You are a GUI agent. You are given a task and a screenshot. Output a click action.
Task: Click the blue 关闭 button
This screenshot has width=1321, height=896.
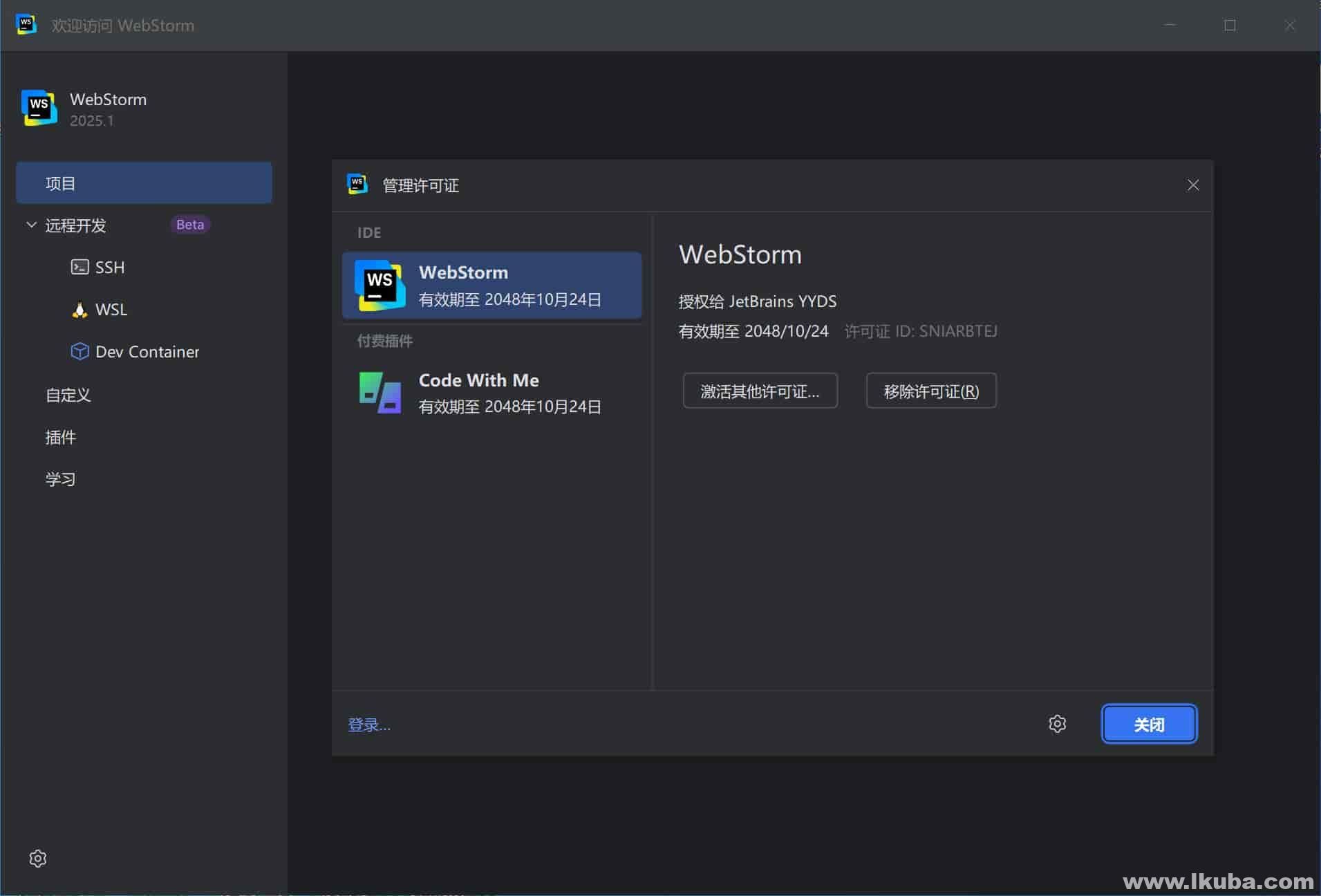(x=1149, y=724)
